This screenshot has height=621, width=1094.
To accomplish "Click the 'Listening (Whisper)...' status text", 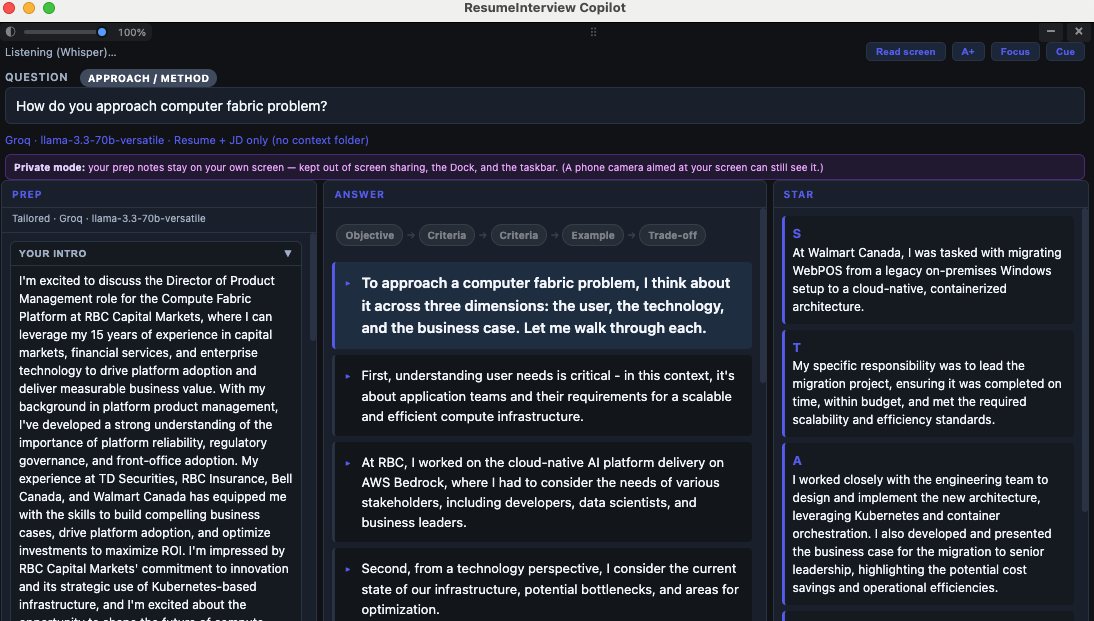I will [x=61, y=52].
